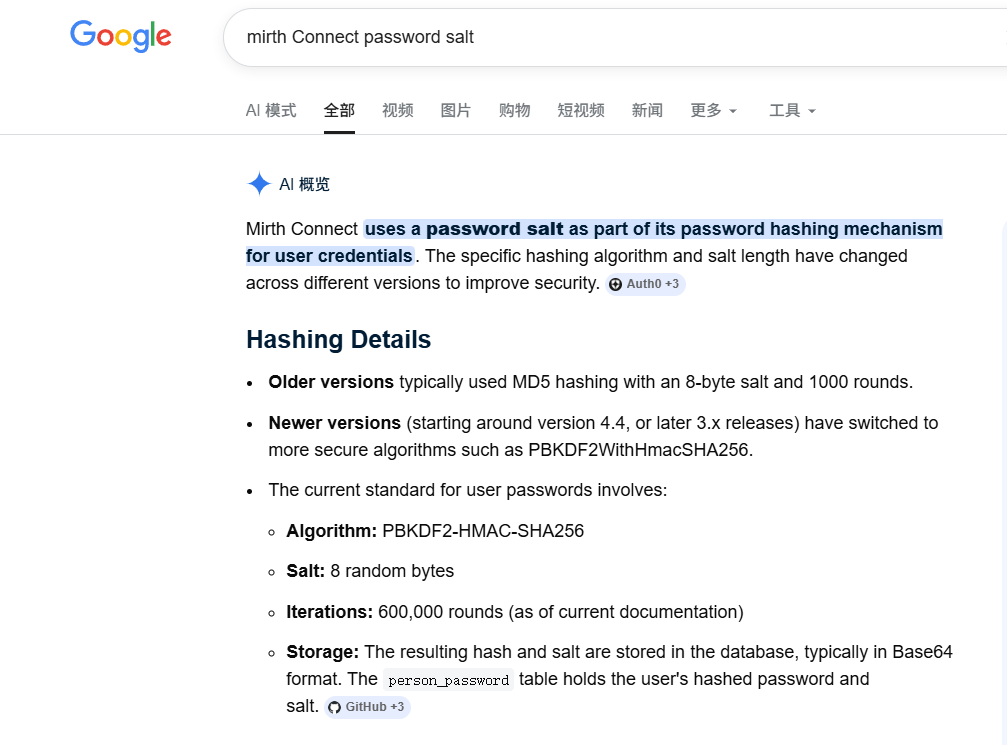Click the person_password code text
This screenshot has width=1007, height=745.
449,681
